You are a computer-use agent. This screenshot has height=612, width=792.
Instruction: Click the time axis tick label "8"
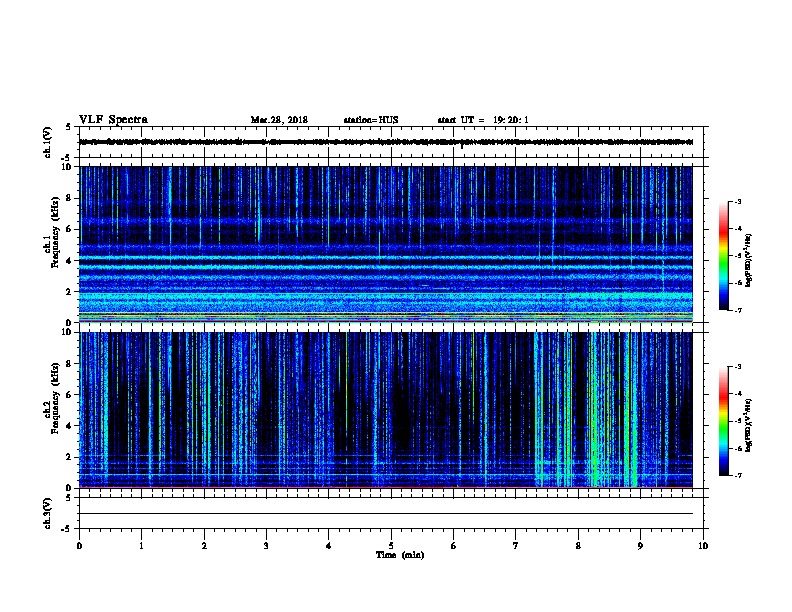[578, 545]
